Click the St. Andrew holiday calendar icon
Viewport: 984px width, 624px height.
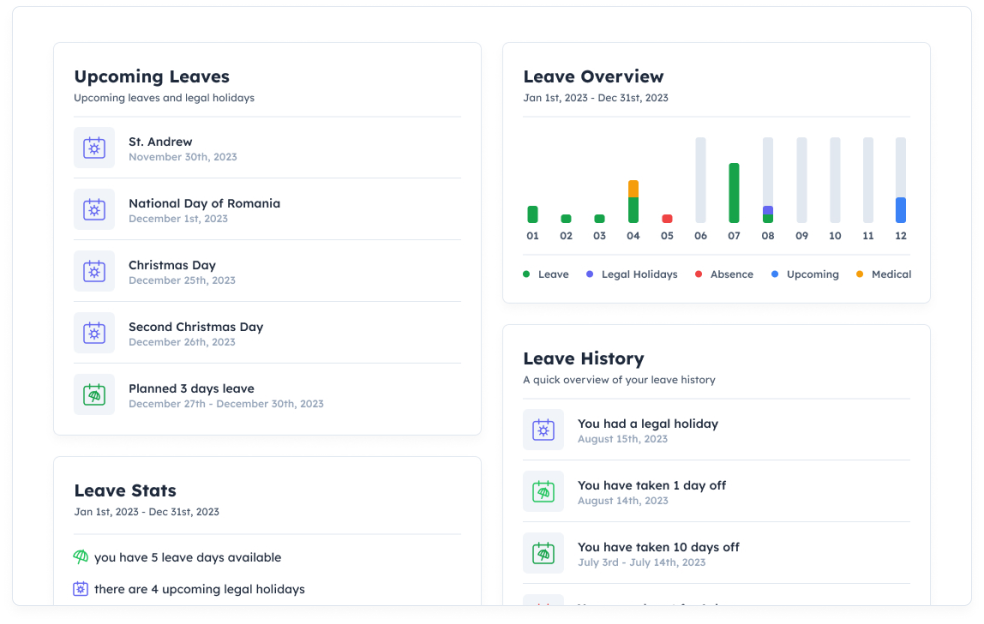coord(94,148)
